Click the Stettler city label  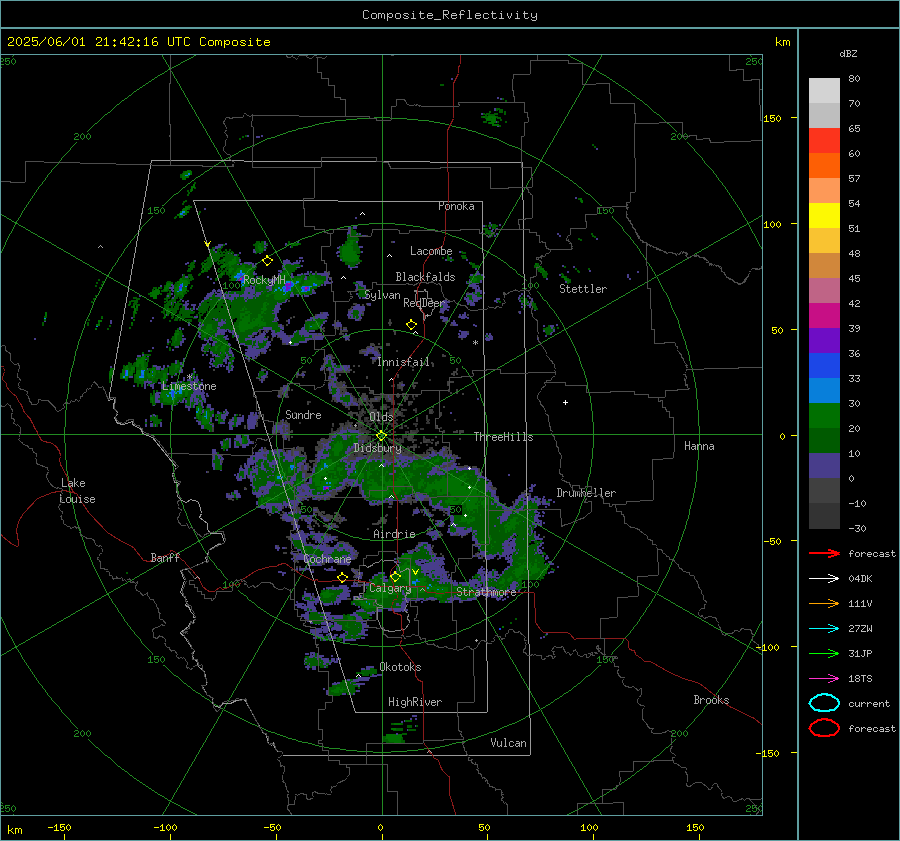583,289
